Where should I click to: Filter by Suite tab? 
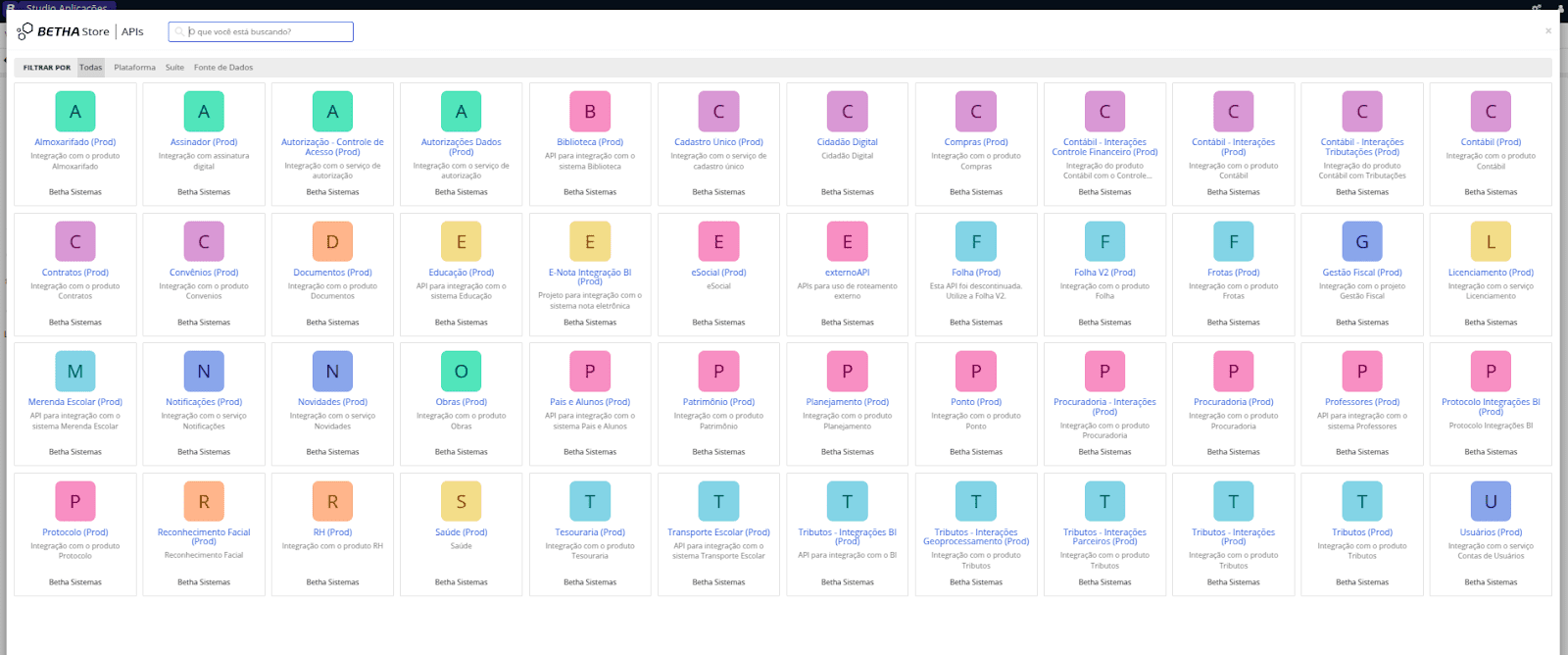174,68
